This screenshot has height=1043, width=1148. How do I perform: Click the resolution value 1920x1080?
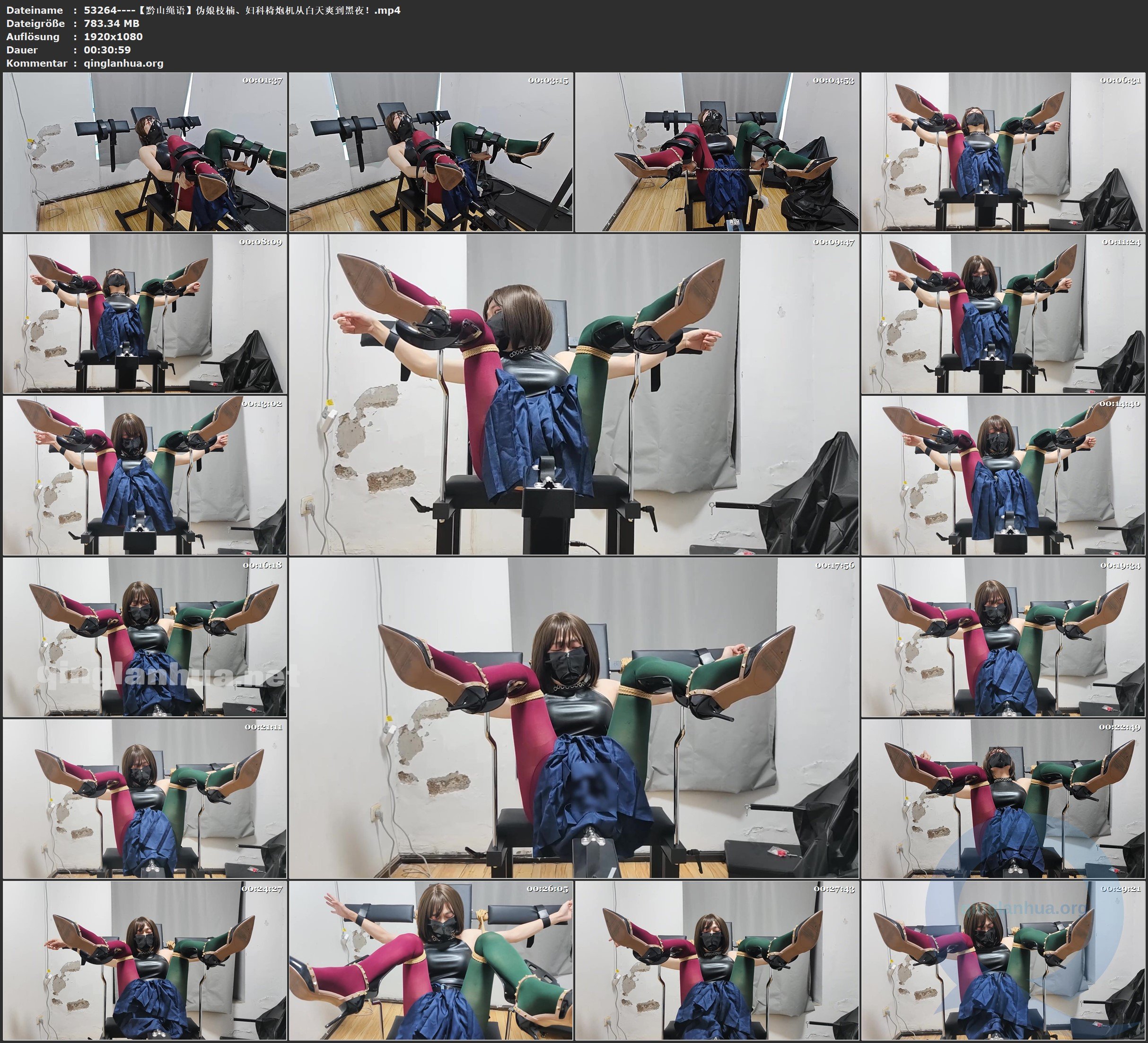point(114,36)
